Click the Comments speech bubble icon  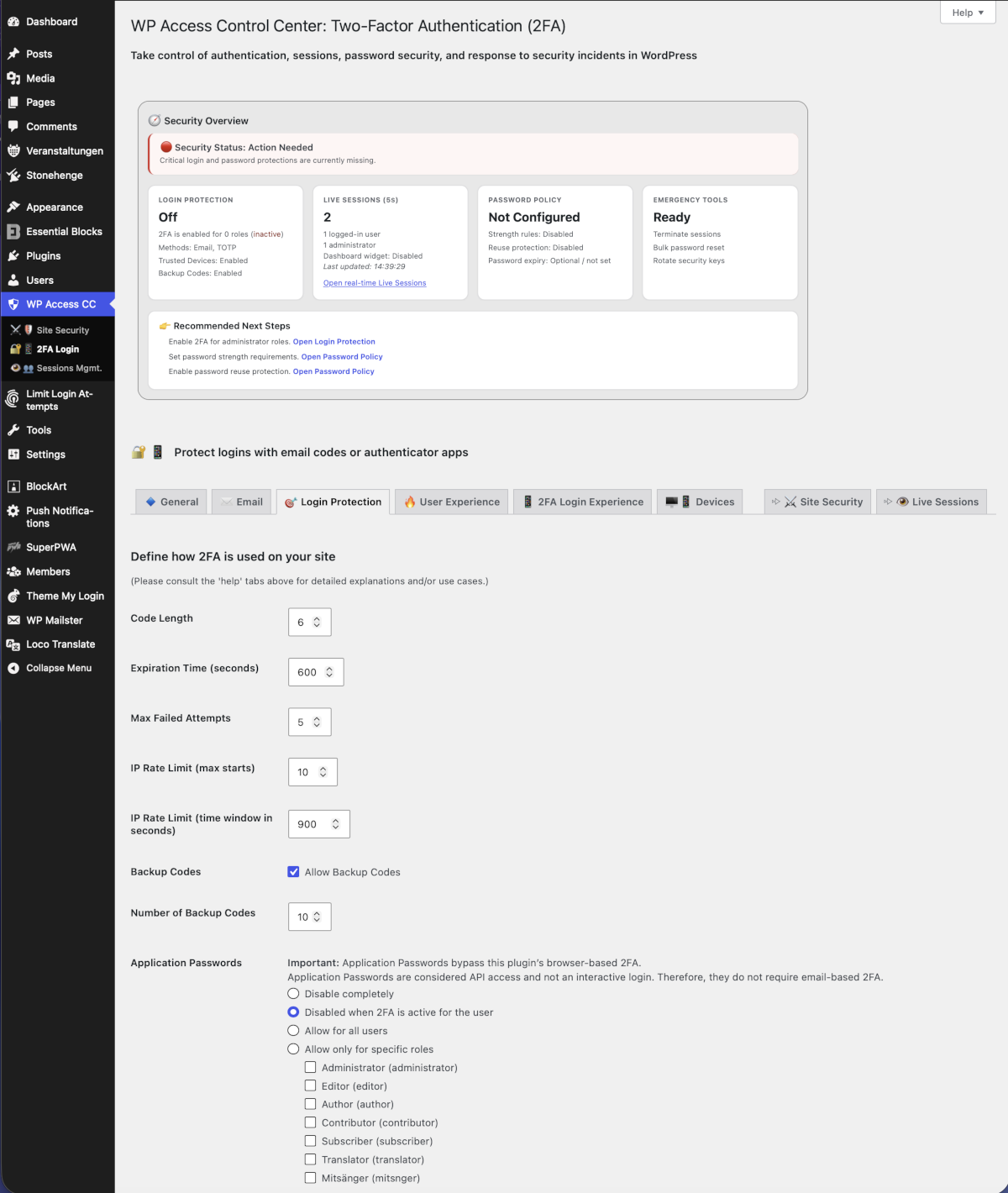[13, 127]
